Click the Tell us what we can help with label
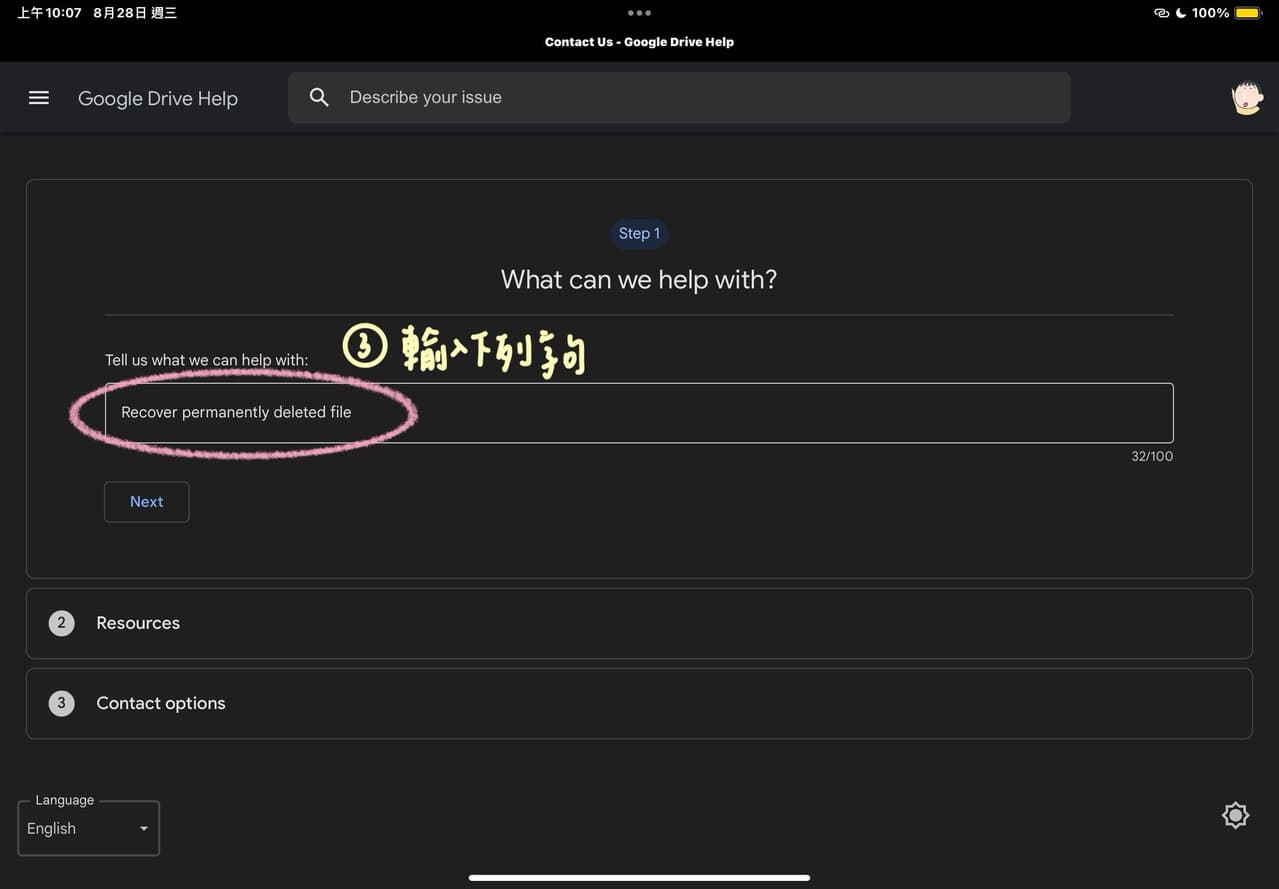 click(x=207, y=360)
